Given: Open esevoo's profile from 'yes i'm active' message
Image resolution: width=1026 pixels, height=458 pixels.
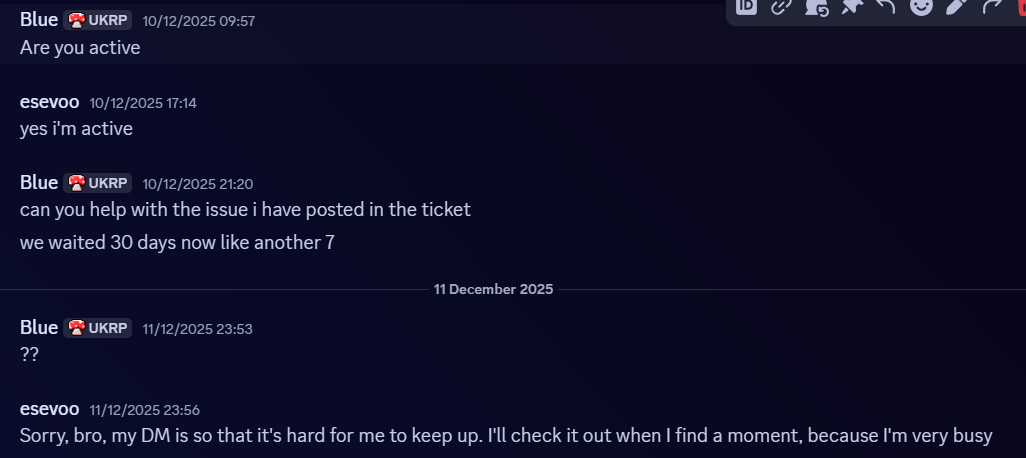Looking at the screenshot, I should coord(49,102).
